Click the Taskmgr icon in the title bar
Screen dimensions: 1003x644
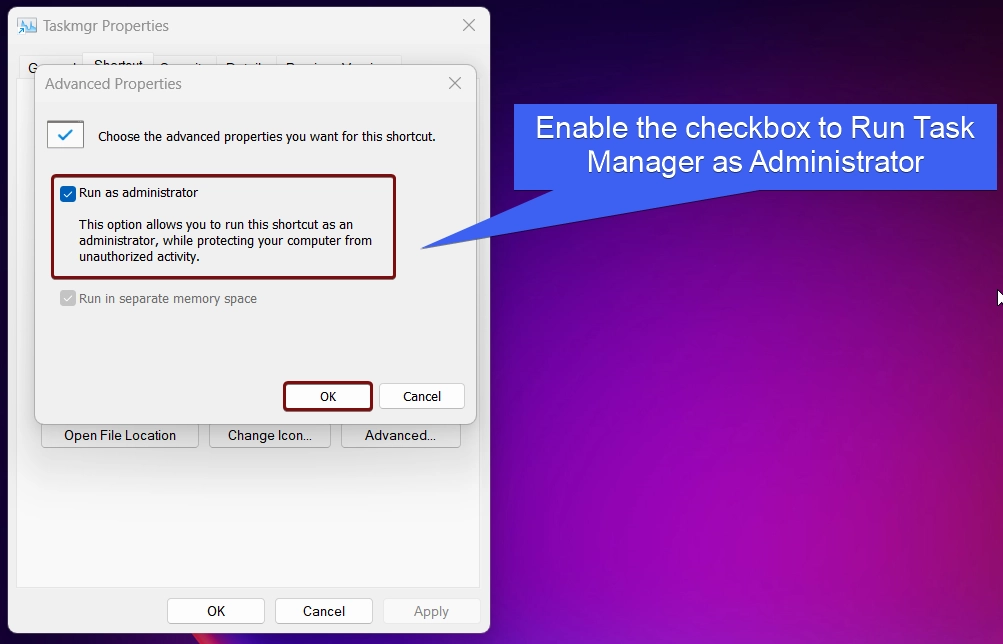coord(27,26)
